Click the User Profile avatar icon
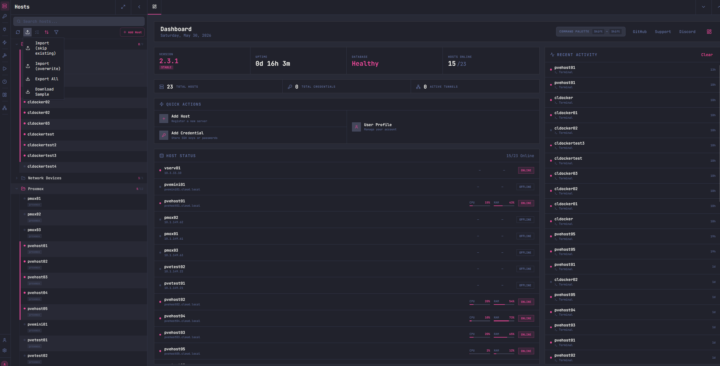Screen dimensions: 720x366 pos(356,127)
